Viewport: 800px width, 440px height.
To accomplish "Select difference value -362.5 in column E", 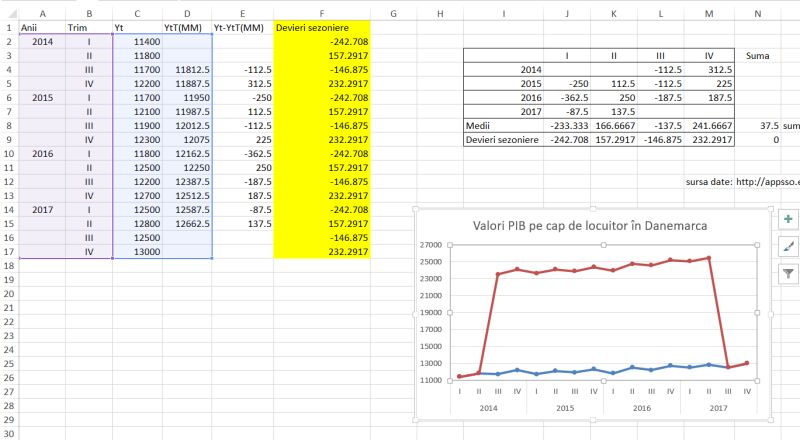I will click(242, 154).
